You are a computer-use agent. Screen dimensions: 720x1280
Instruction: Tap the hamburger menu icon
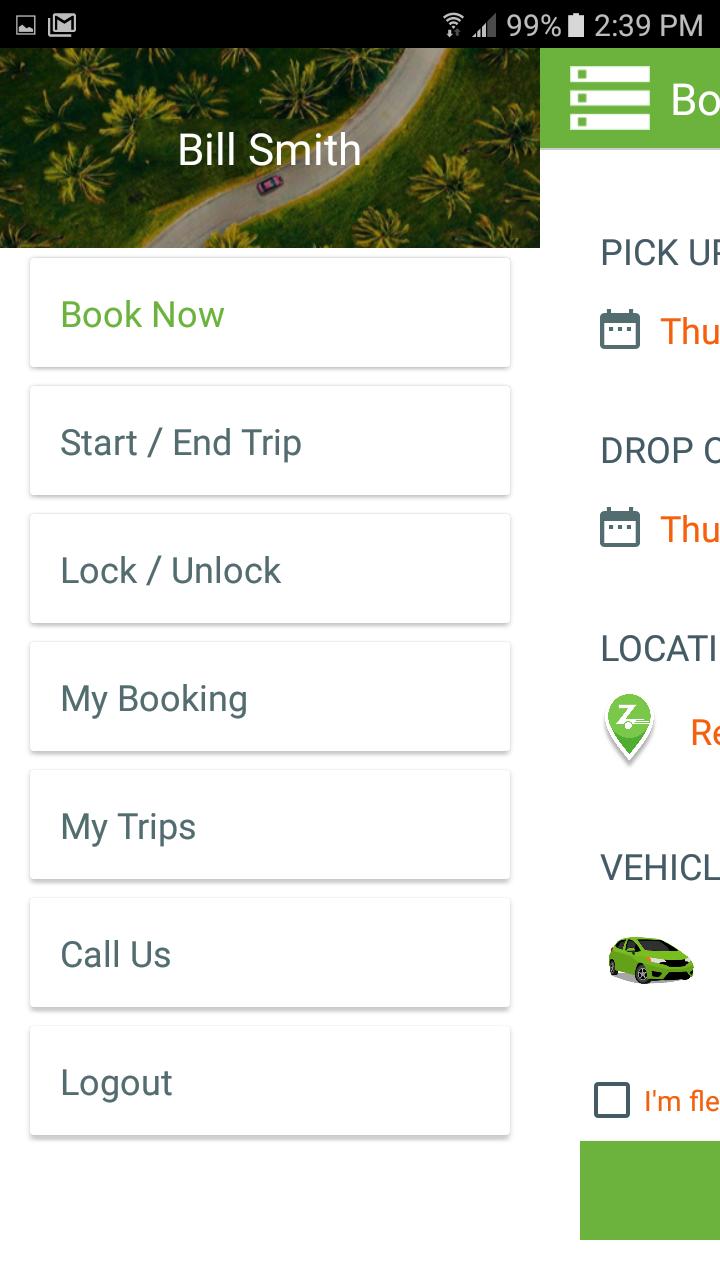(x=610, y=98)
